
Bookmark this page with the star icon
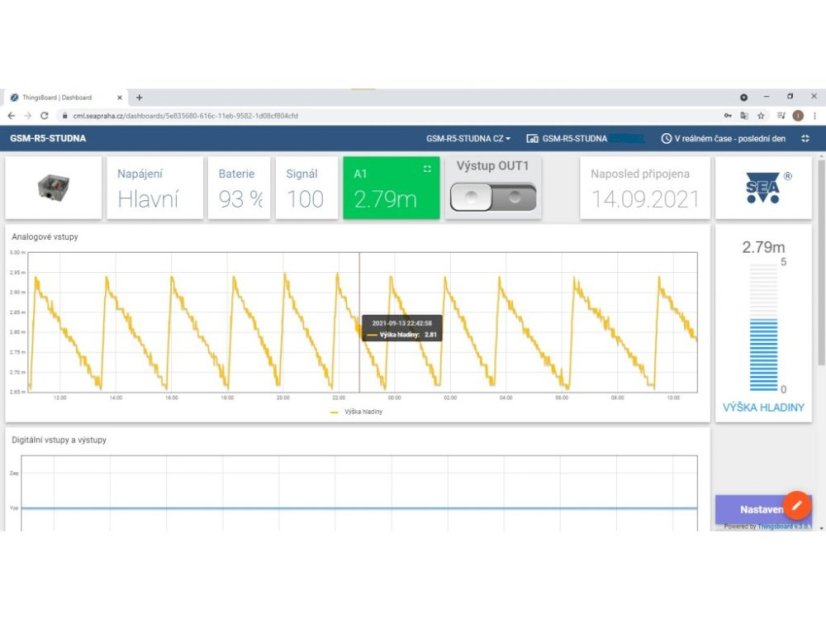pyautogui.click(x=761, y=116)
